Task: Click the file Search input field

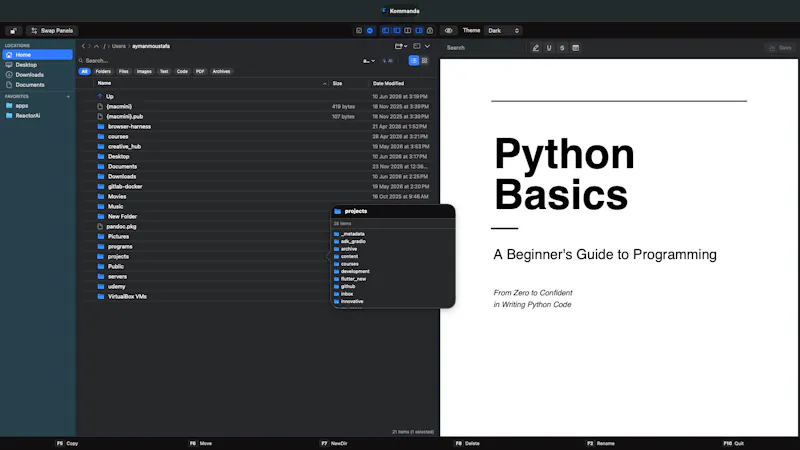Action: coord(219,61)
